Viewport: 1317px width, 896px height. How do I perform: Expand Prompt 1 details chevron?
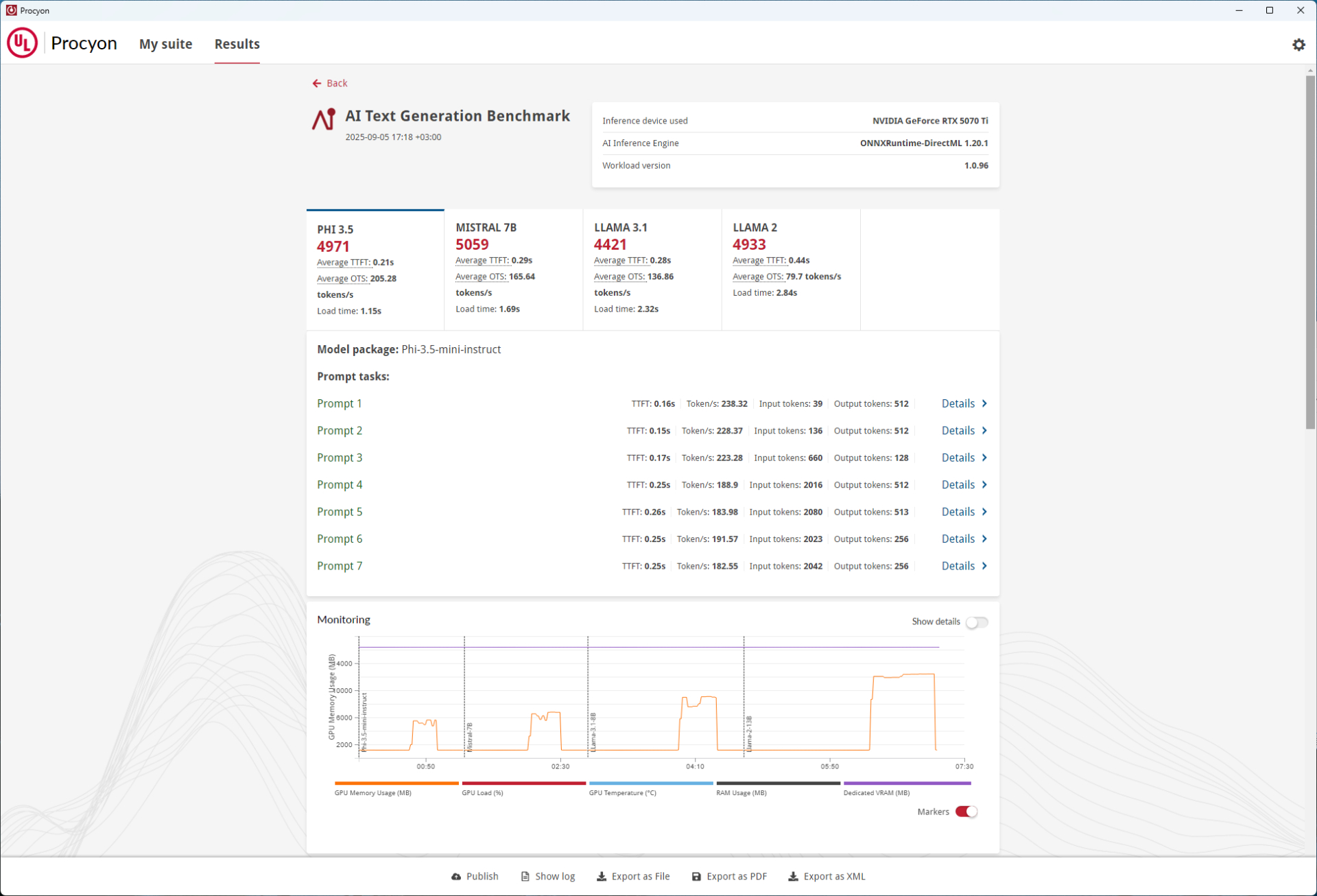(x=984, y=403)
